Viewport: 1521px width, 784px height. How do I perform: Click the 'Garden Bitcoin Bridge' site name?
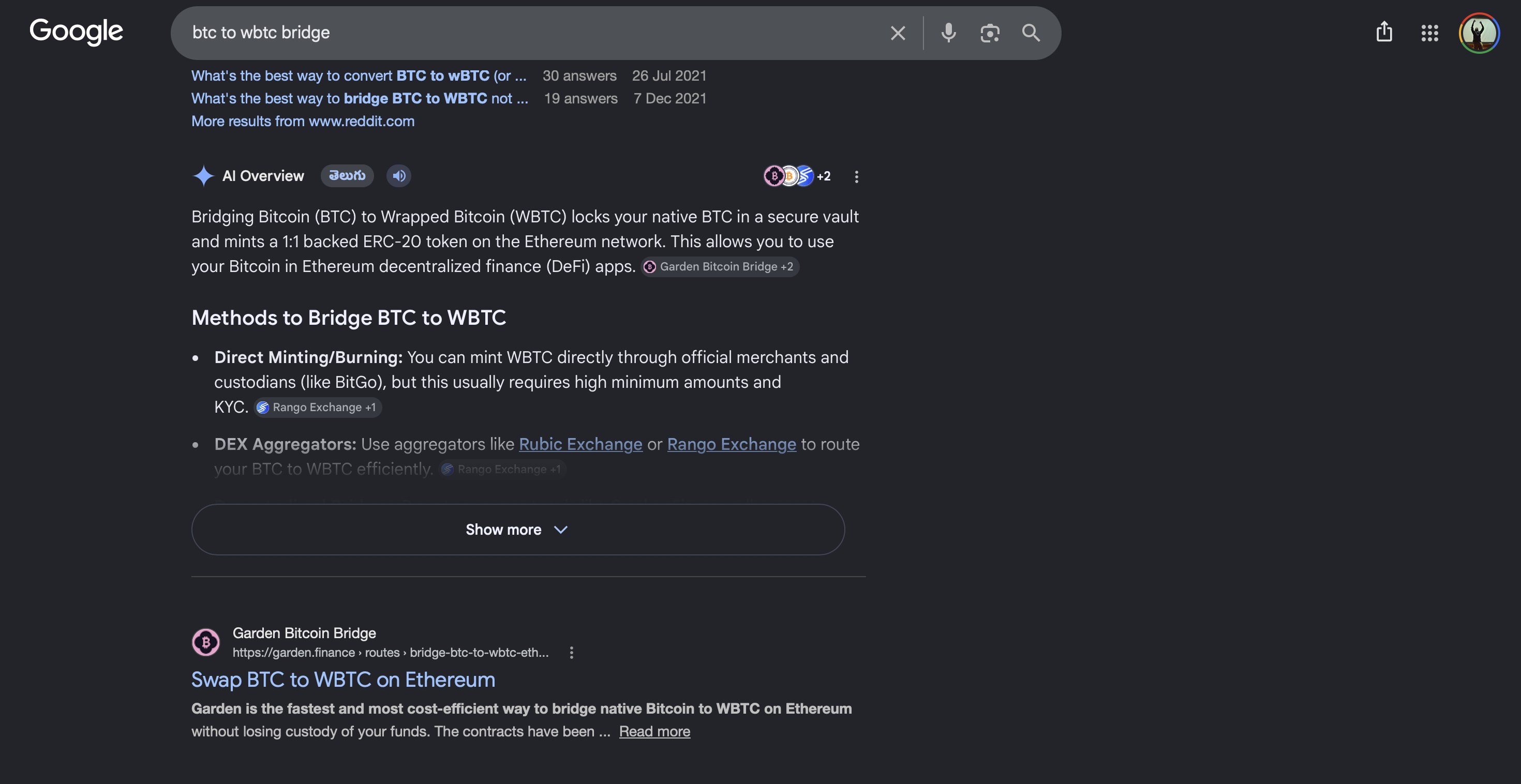304,633
